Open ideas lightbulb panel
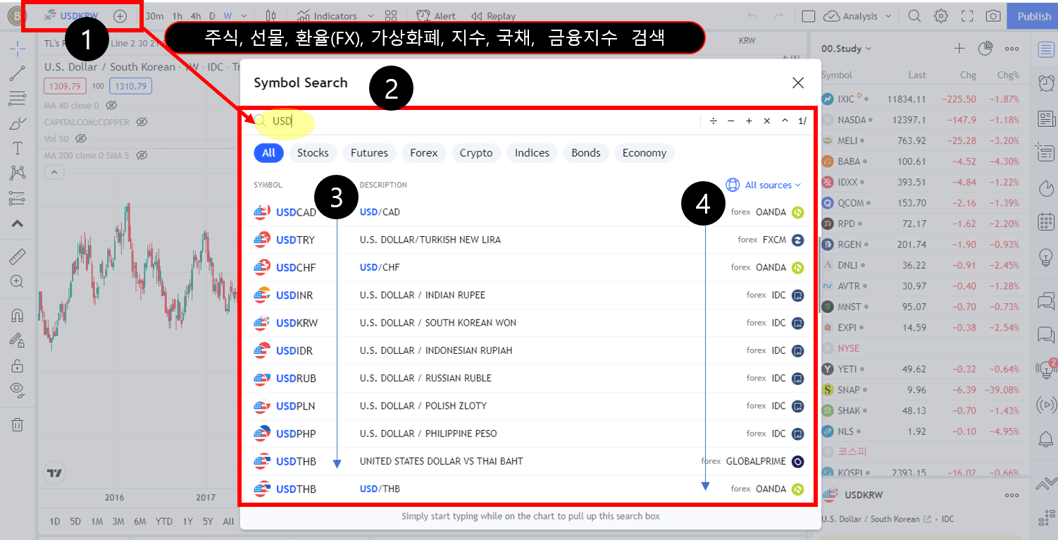 tap(1046, 256)
